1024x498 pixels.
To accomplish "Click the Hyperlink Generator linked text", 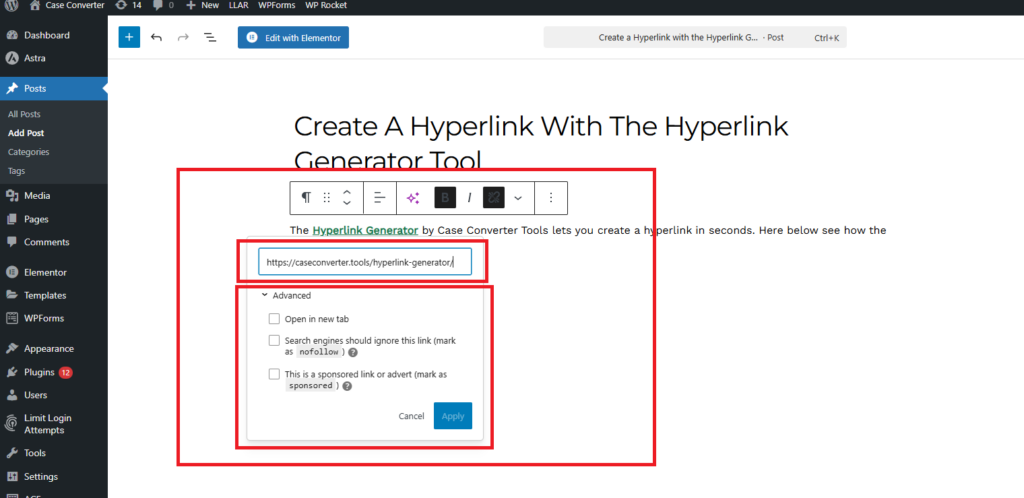I will (x=365, y=230).
